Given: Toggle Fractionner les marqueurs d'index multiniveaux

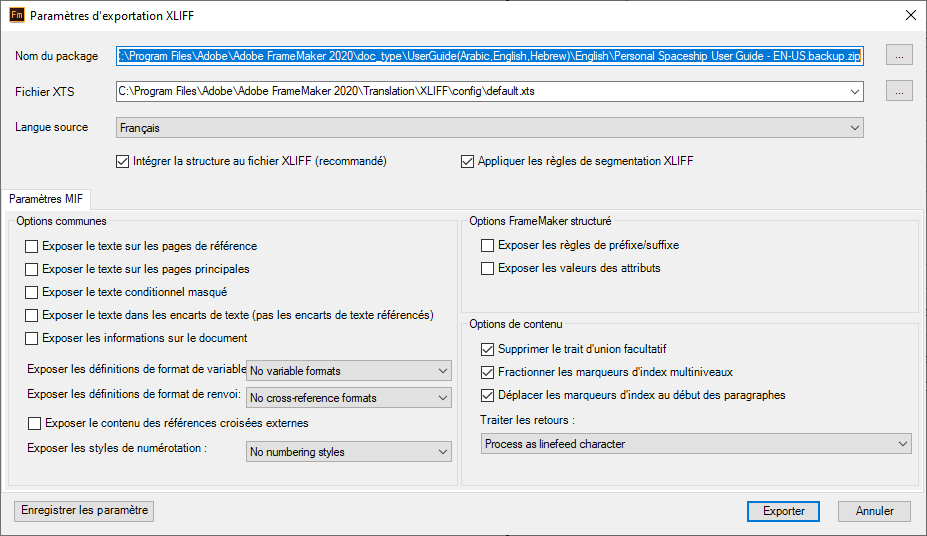Looking at the screenshot, I should pos(488,372).
